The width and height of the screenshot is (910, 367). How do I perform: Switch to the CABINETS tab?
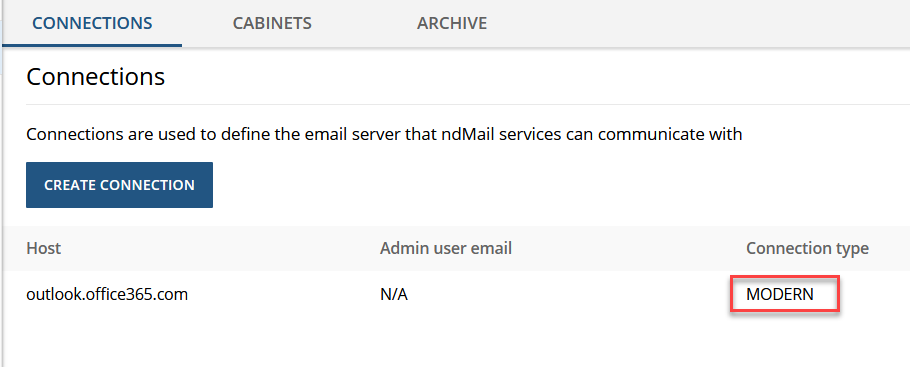[x=272, y=23]
